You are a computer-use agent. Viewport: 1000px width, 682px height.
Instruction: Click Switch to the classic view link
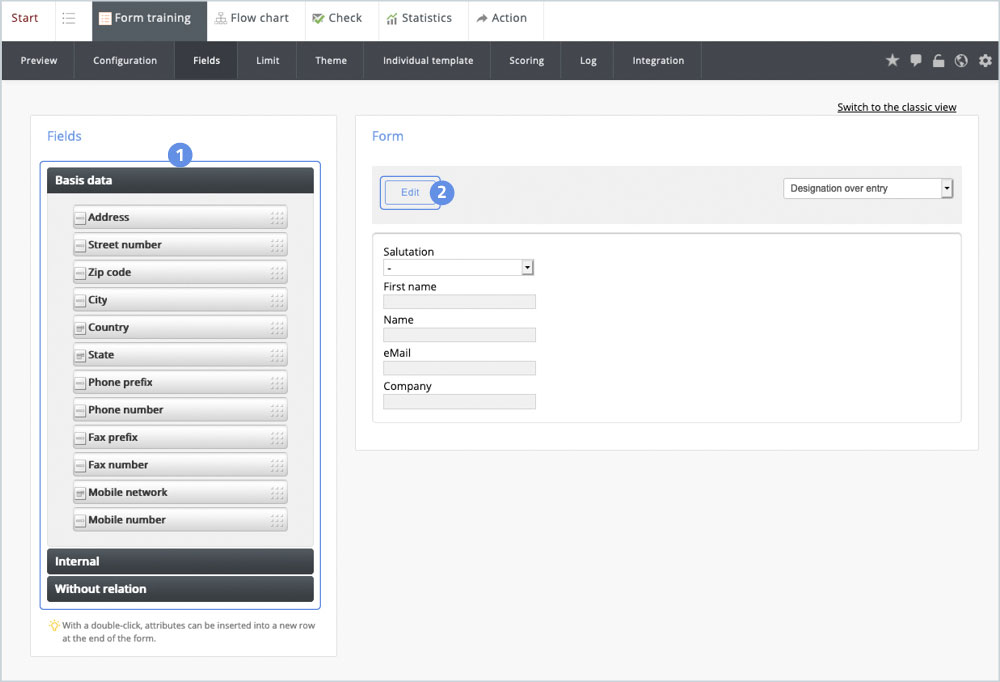click(896, 107)
